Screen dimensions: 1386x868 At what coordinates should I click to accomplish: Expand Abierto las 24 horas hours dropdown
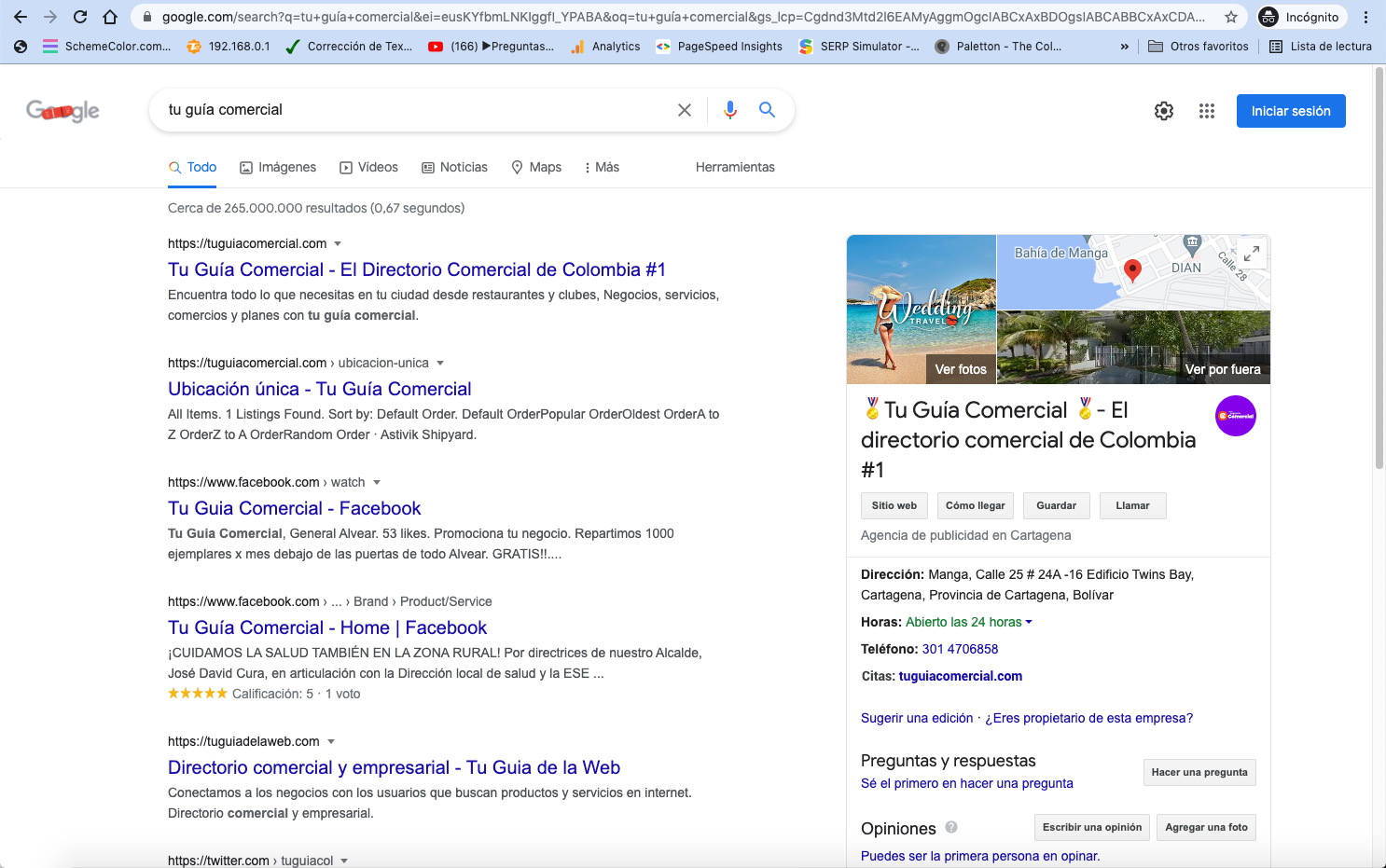pos(969,622)
